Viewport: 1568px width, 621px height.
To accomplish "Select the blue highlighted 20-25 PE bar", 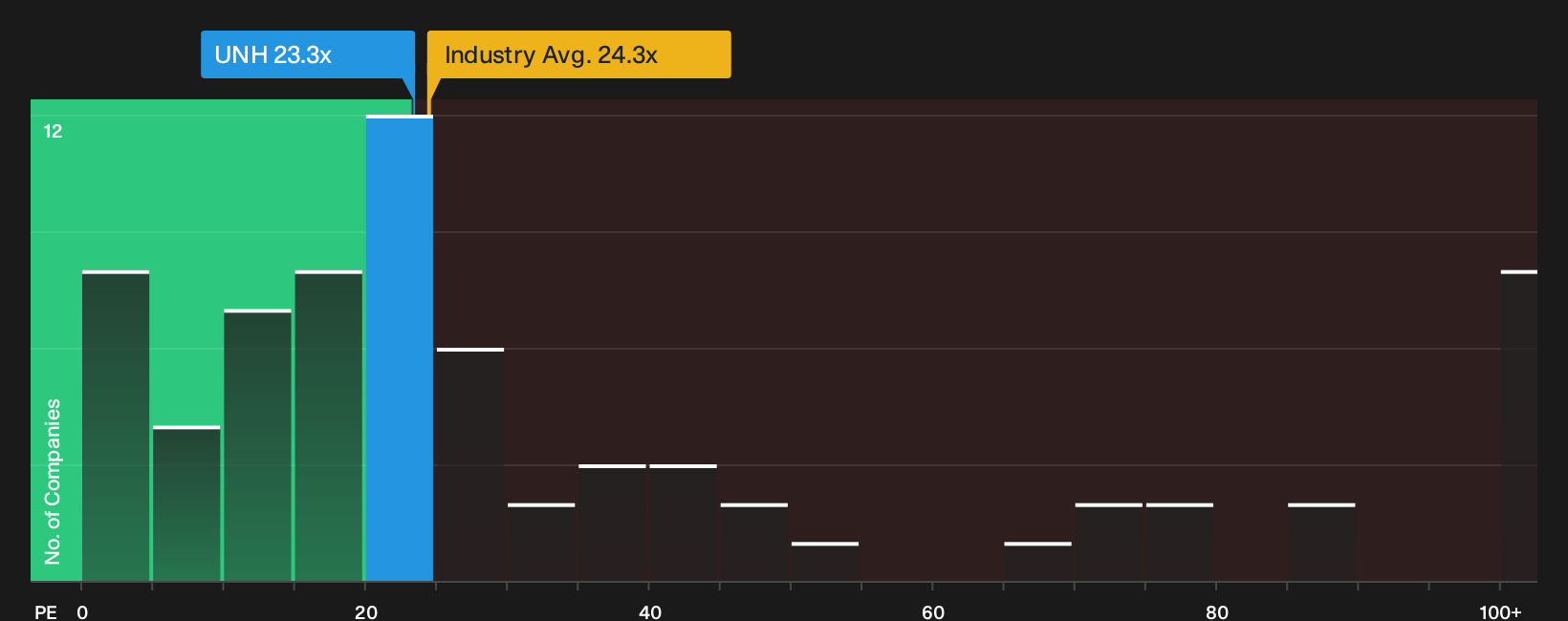I will click(400, 349).
